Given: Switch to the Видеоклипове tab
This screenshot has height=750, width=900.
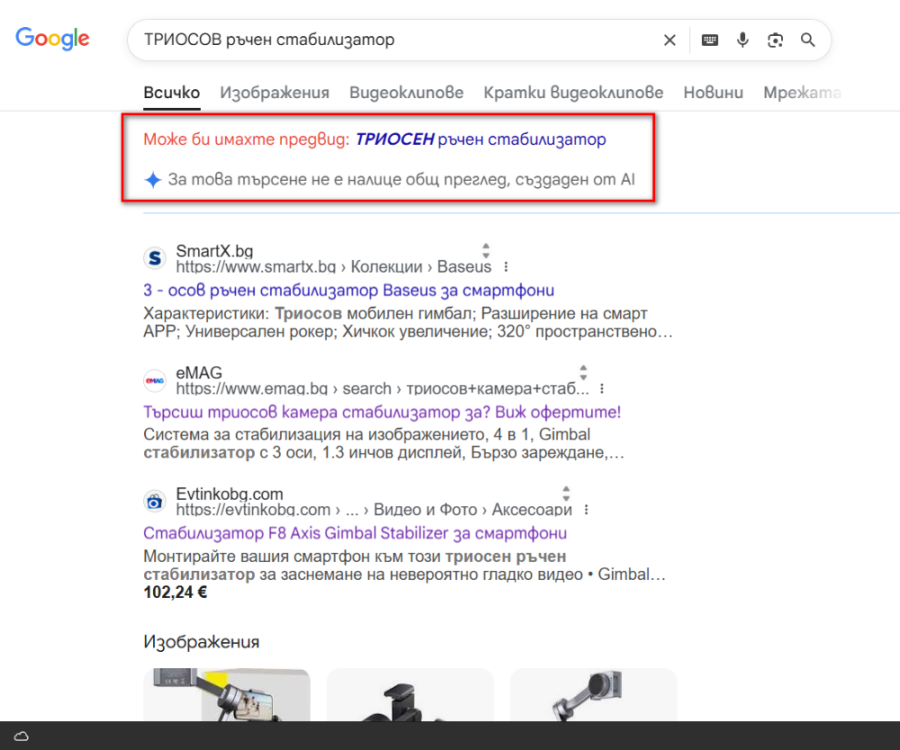Looking at the screenshot, I should pos(406,92).
